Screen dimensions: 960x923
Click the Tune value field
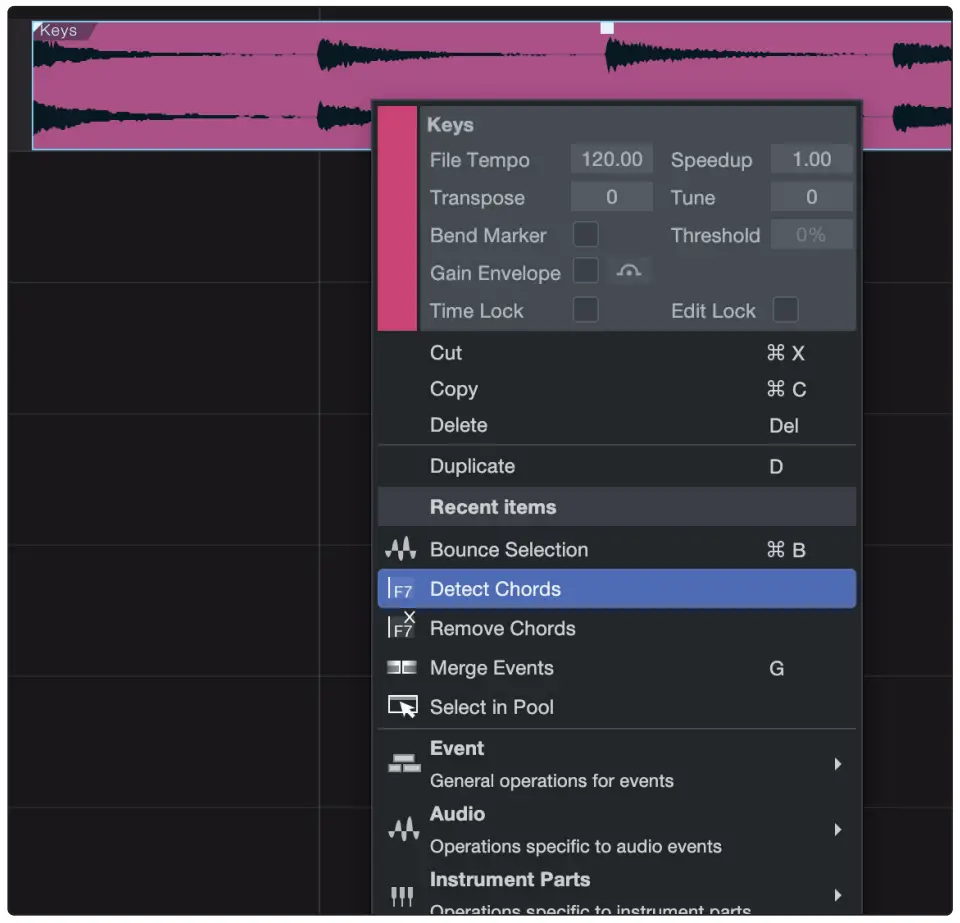811,197
